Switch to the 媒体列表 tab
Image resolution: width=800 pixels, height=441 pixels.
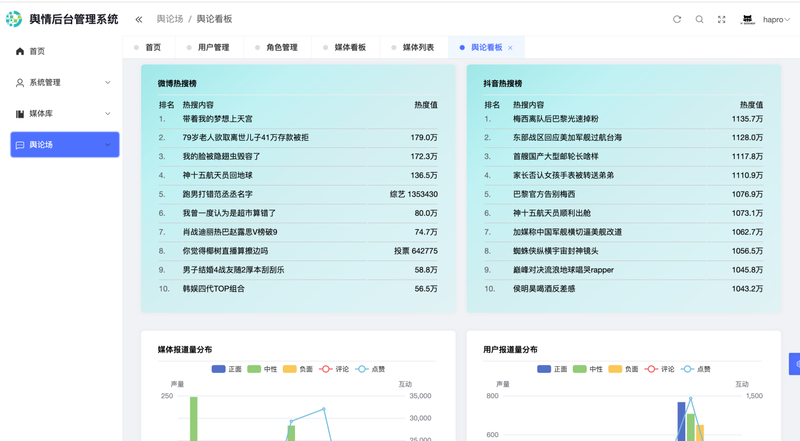tap(414, 47)
